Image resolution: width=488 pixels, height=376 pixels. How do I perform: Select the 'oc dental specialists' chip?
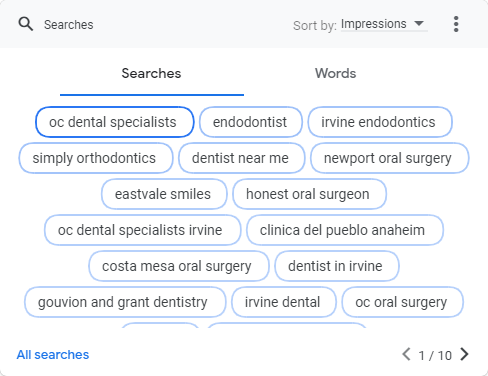coord(115,122)
